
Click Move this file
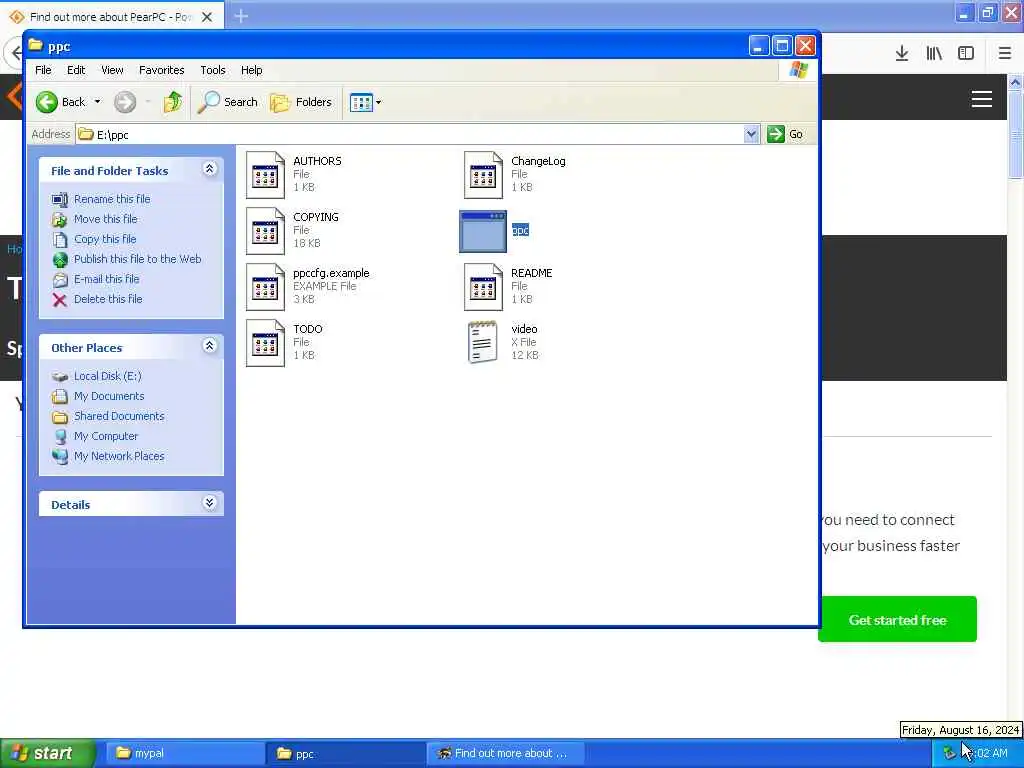105,219
